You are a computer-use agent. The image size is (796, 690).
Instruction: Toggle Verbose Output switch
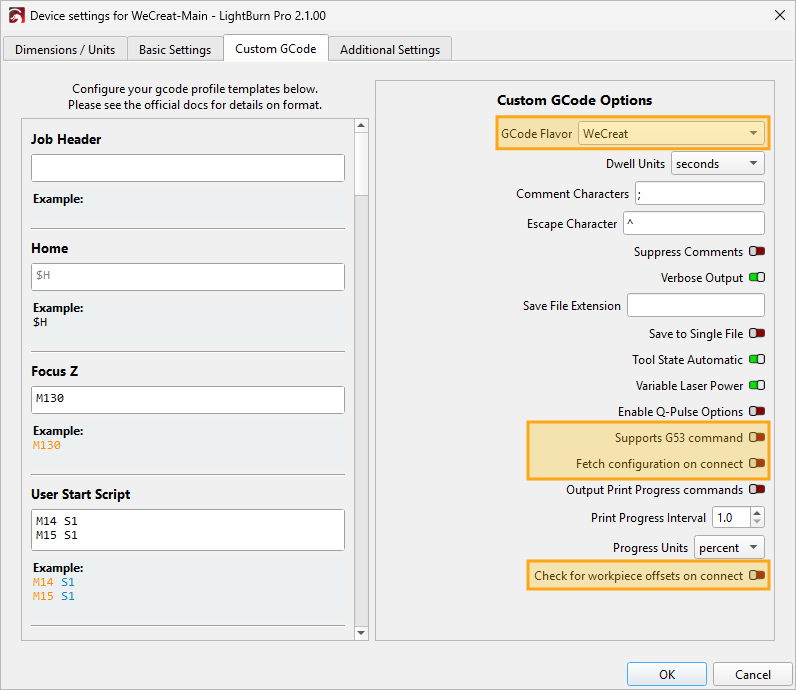757,277
